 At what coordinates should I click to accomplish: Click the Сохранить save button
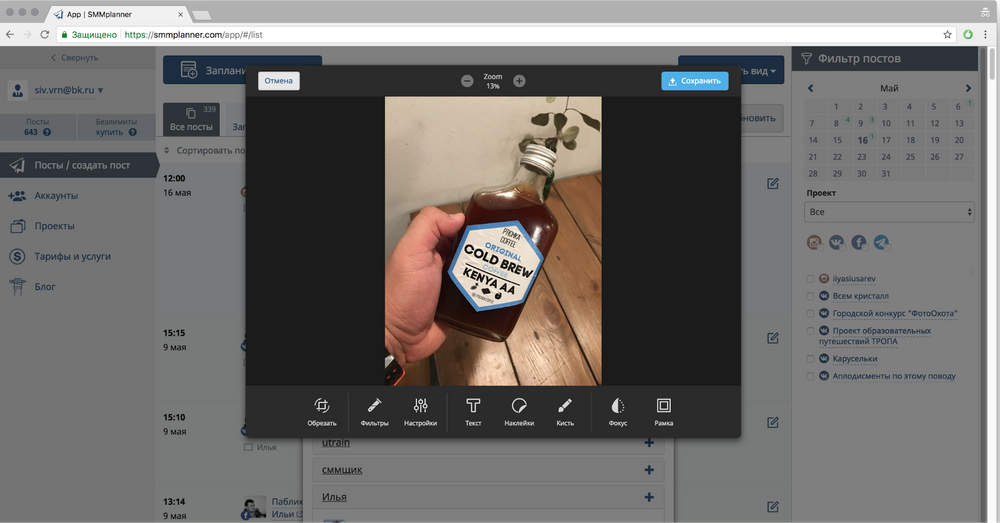point(694,81)
